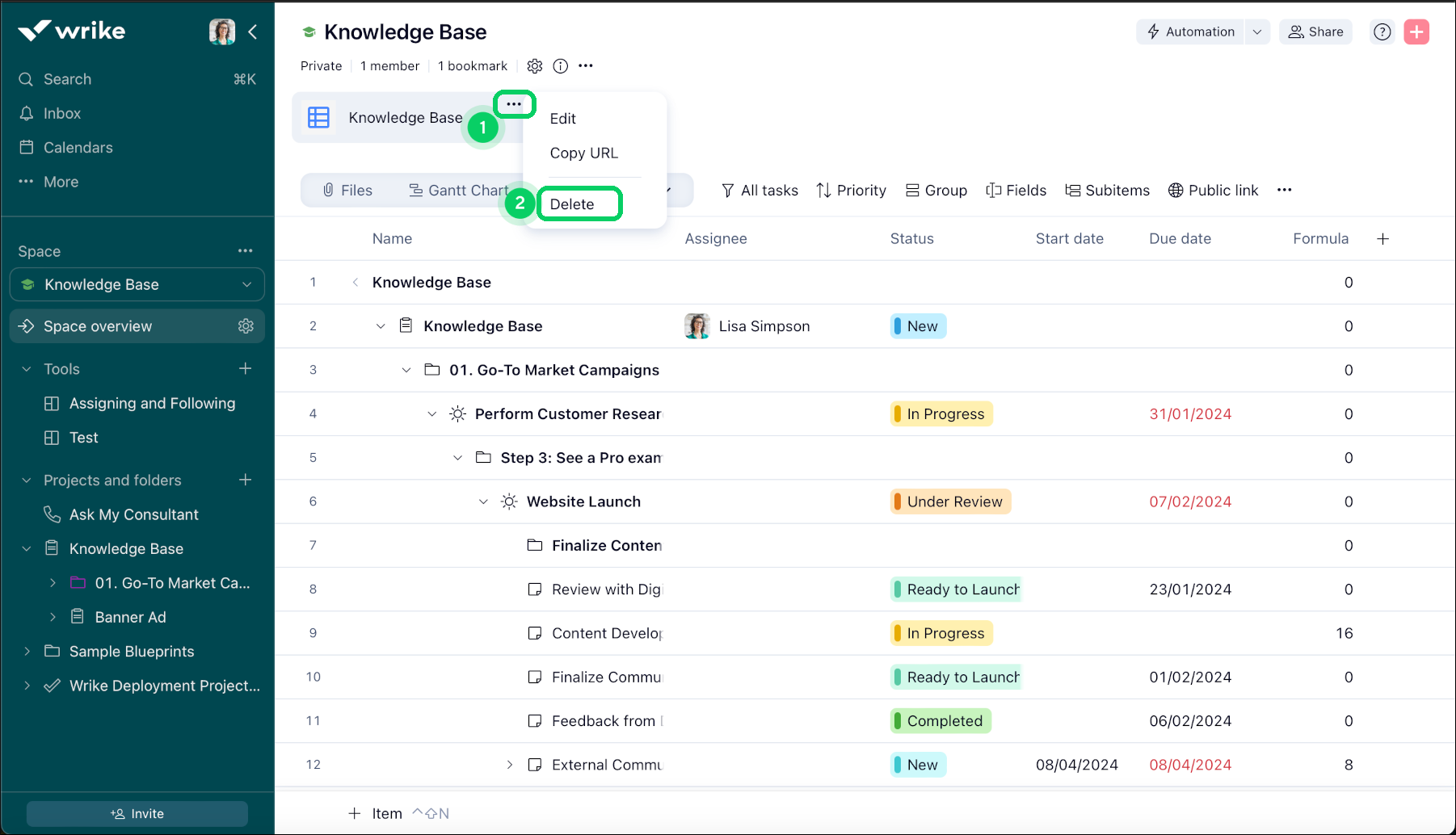This screenshot has height=835, width=1456.
Task: Expand the External Communication task row
Action: click(509, 765)
